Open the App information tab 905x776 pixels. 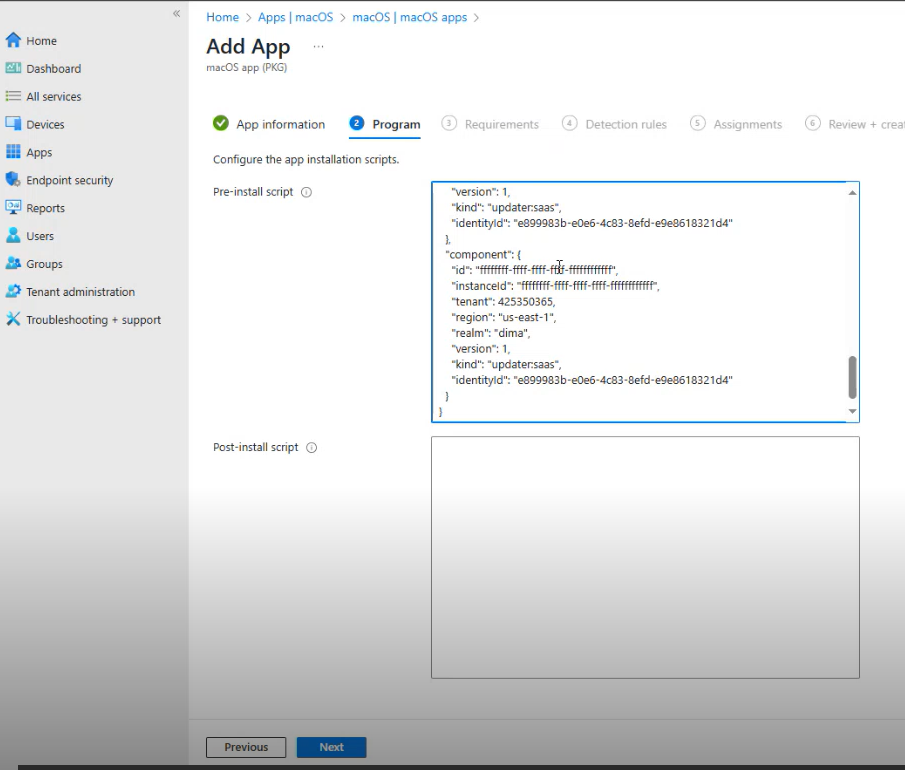(281, 124)
